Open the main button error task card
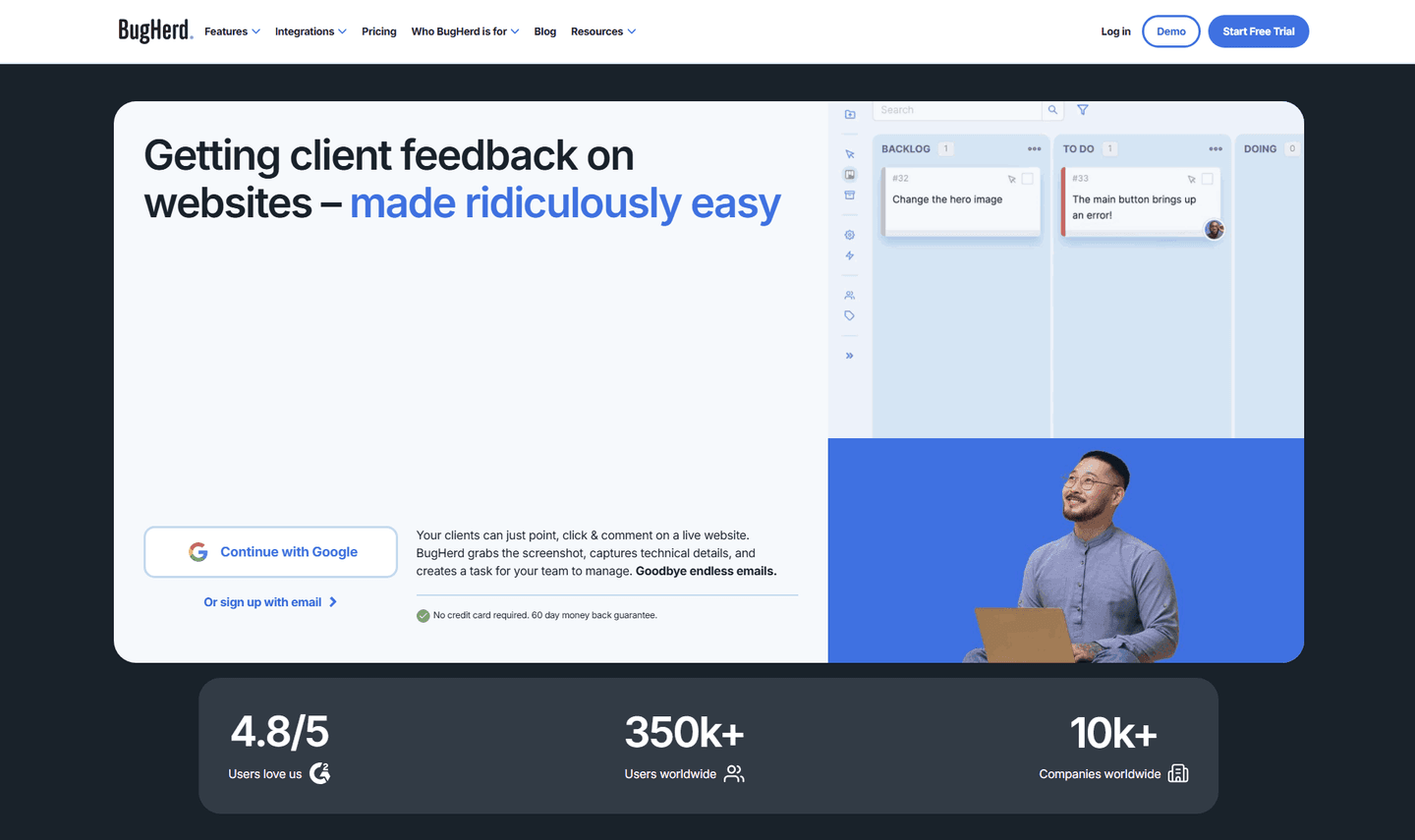The width and height of the screenshot is (1415, 840). (x=1142, y=201)
